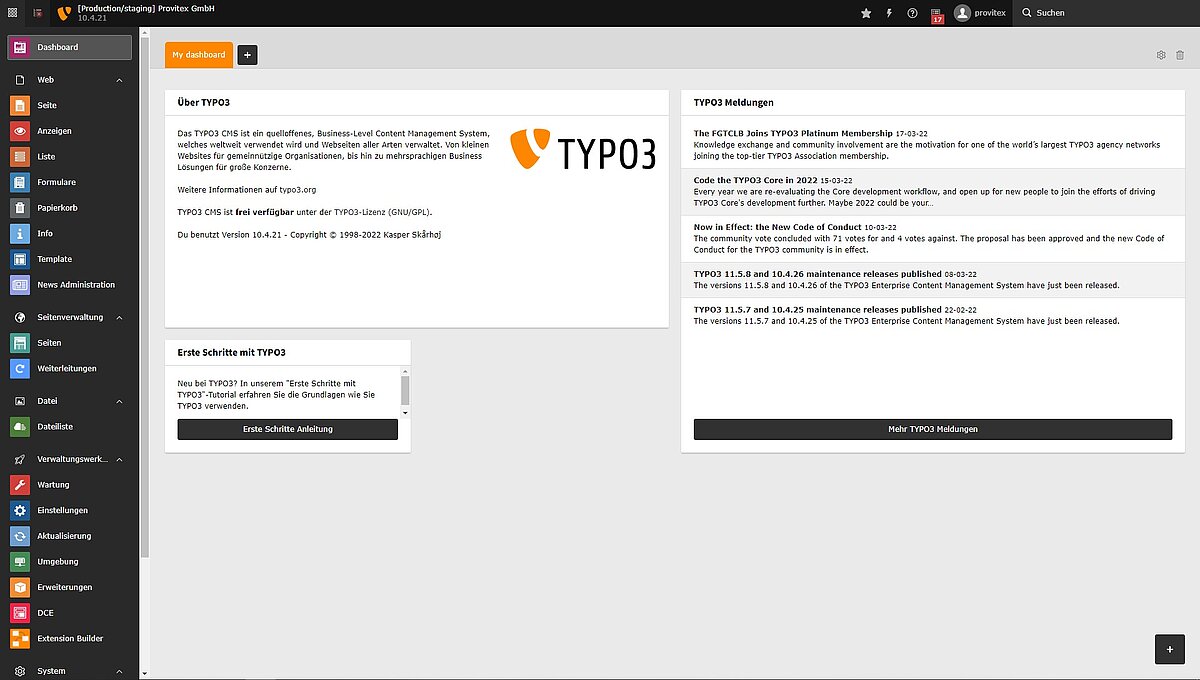
Task: Open news TYPO3 11.5.8 and 10.4.26 maintenance releases
Action: tap(818, 273)
